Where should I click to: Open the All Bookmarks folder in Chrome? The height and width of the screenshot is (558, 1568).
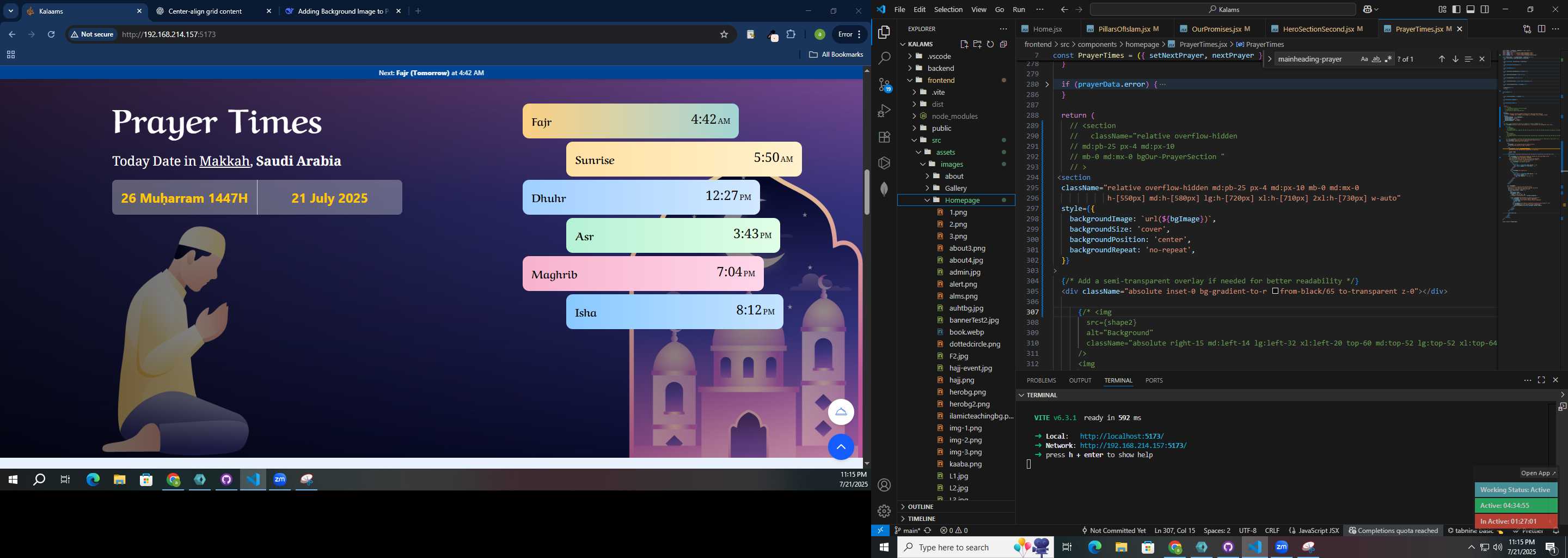coord(836,55)
